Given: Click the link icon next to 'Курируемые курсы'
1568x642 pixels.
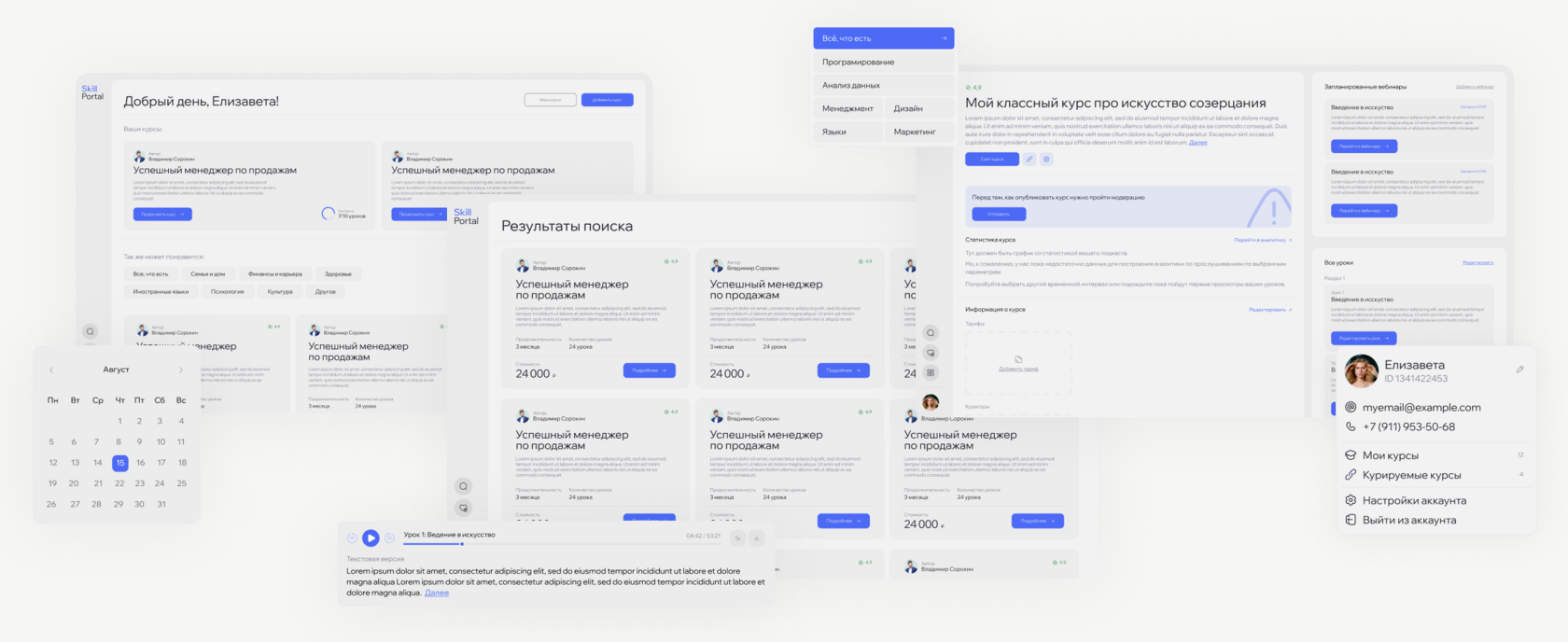Looking at the screenshot, I should (1351, 475).
